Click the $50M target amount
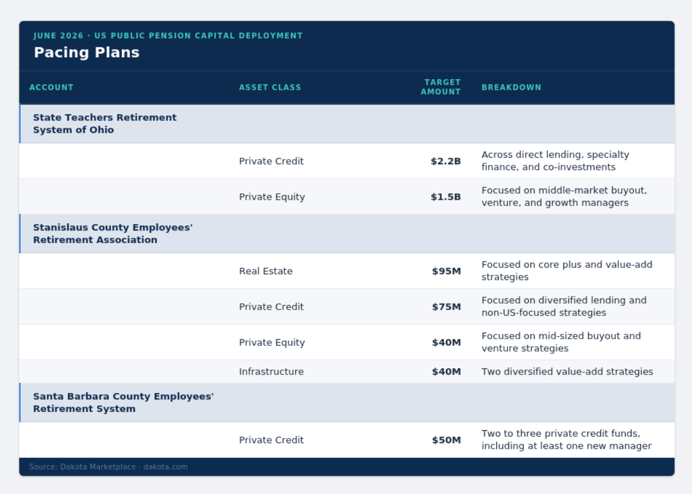Image resolution: width=692 pixels, height=494 pixels. pos(446,440)
